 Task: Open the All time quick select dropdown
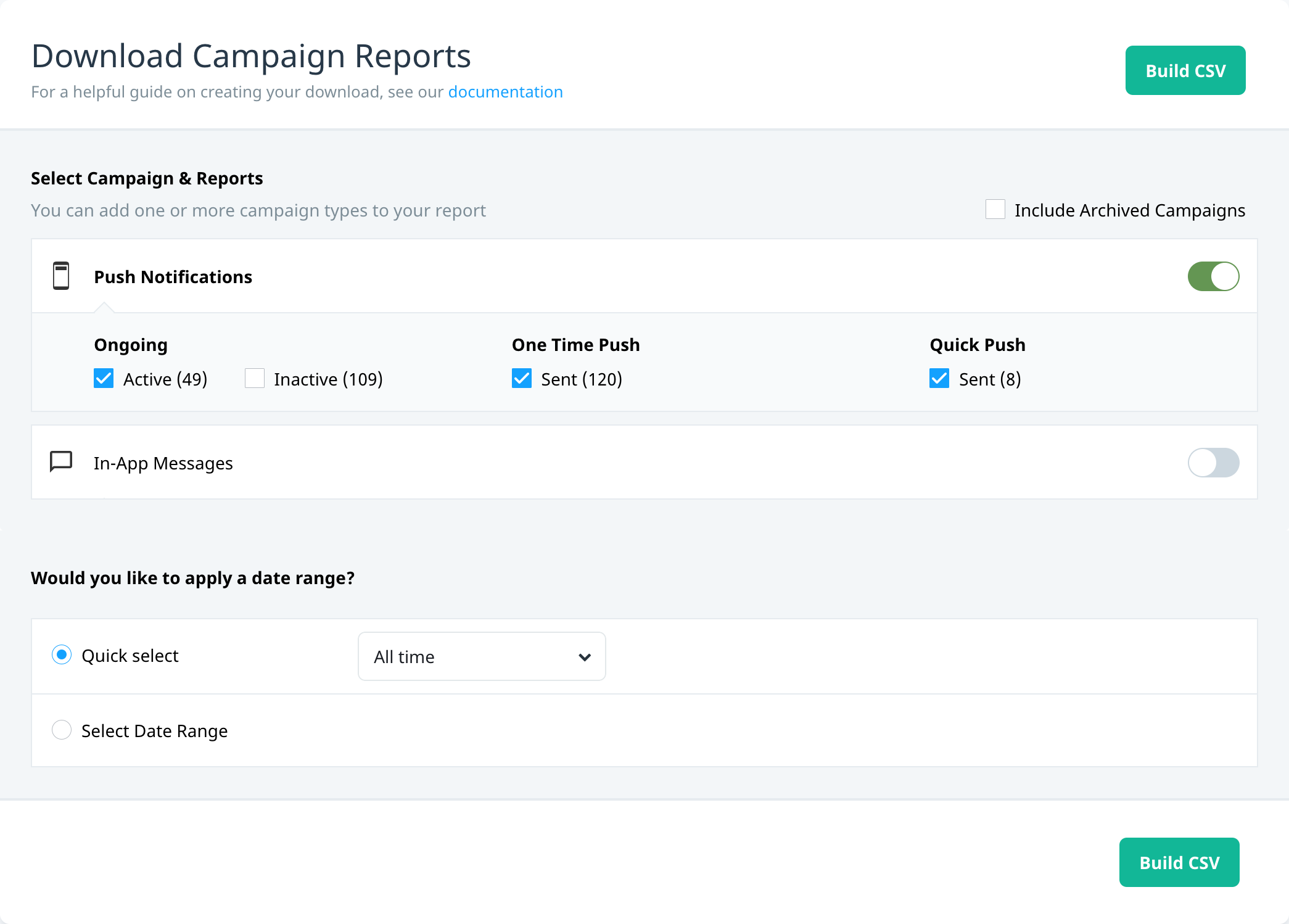point(482,656)
